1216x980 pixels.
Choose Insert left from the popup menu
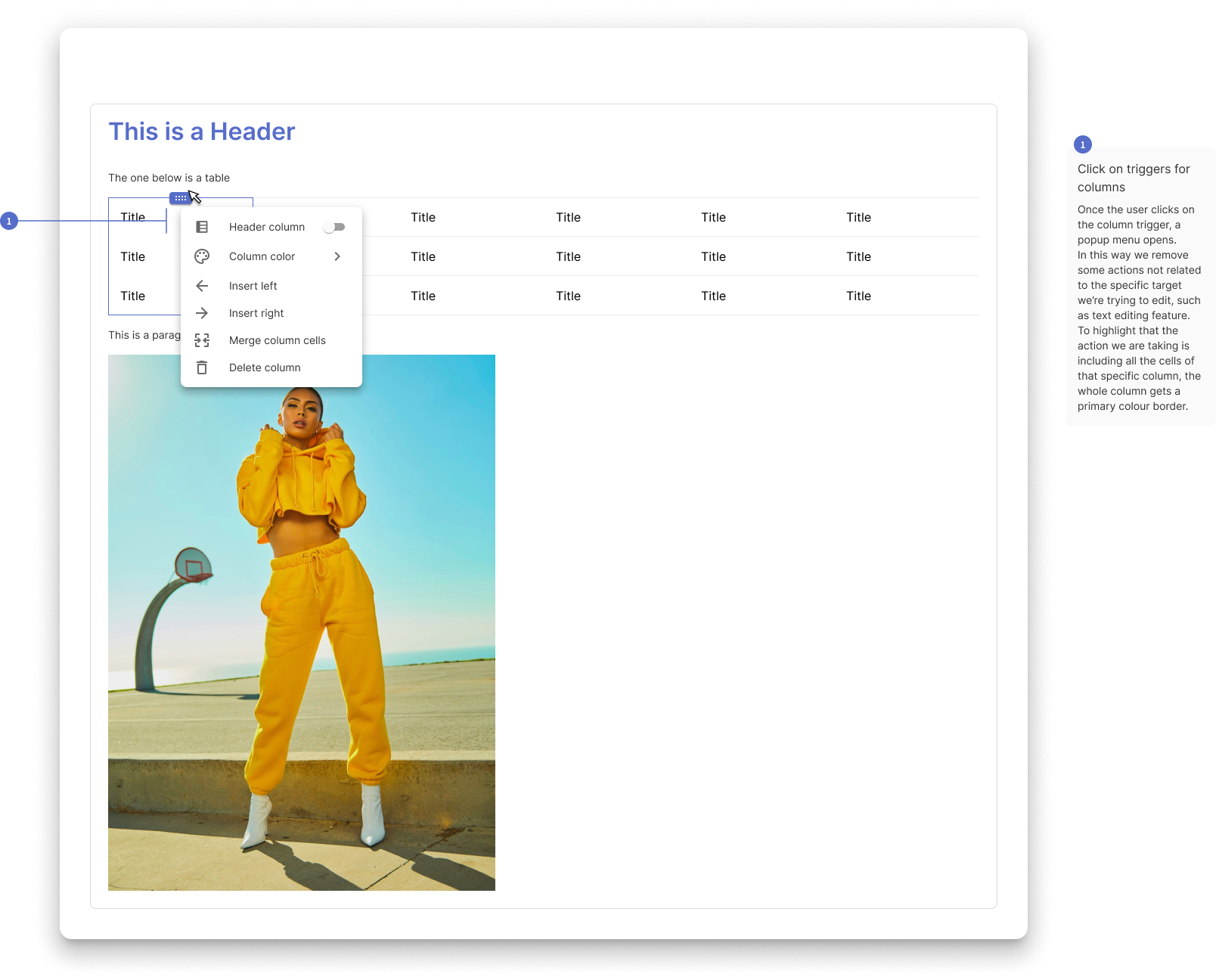271,286
